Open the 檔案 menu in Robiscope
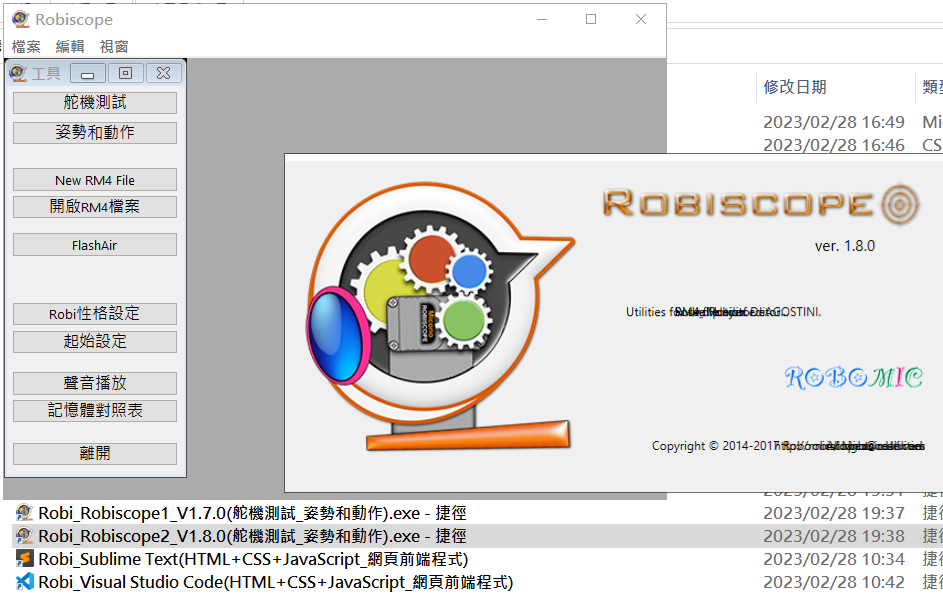The image size is (943, 596). [x=26, y=46]
